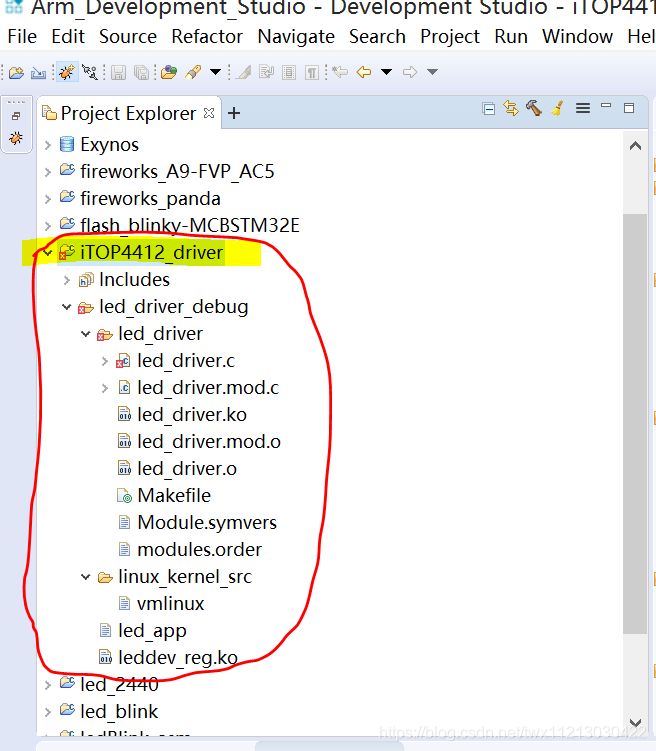Click the New Debug Connection bug icon
Image resolution: width=656 pixels, height=751 pixels.
click(67, 72)
